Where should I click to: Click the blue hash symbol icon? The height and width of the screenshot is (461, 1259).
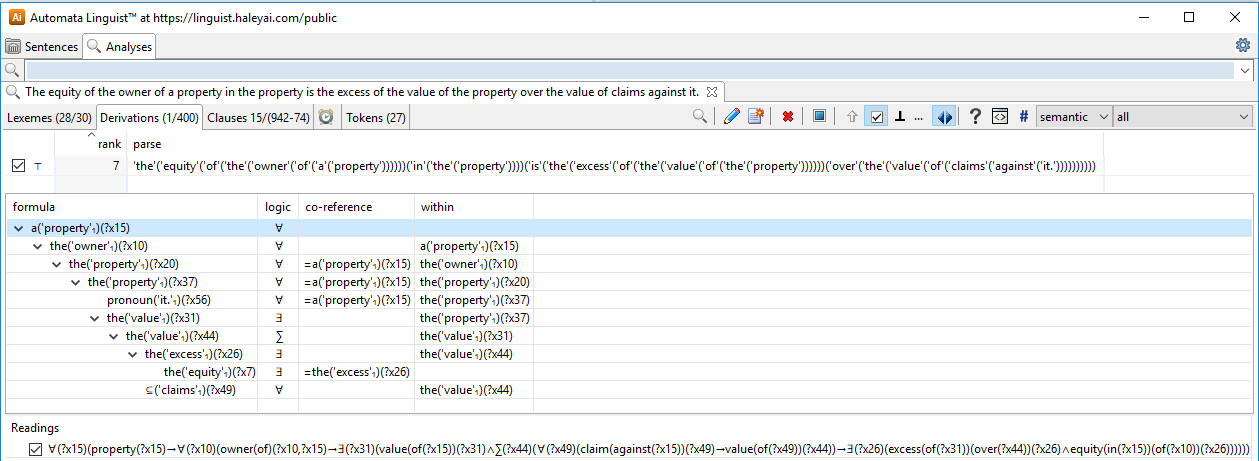click(1023, 117)
